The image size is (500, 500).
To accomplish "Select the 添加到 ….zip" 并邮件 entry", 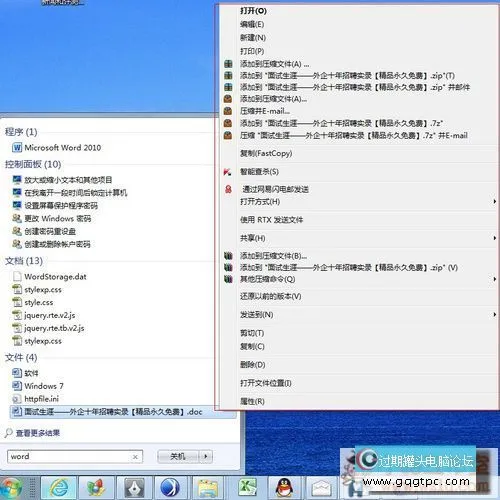I will [x=355, y=87].
